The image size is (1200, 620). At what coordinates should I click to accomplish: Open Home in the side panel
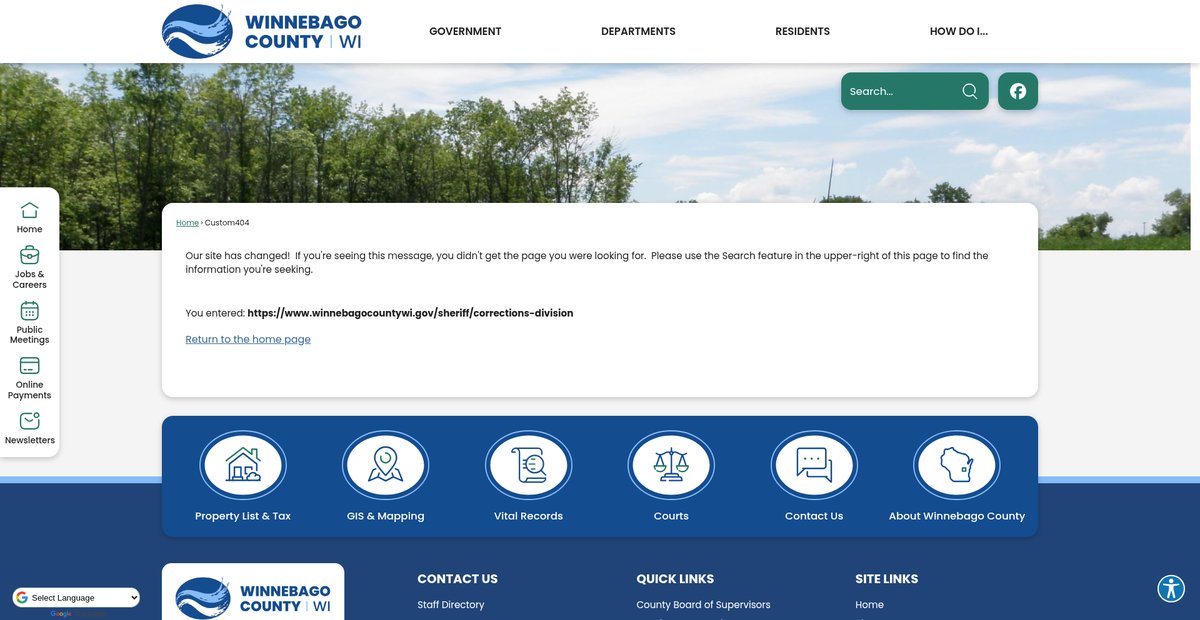tap(29, 217)
